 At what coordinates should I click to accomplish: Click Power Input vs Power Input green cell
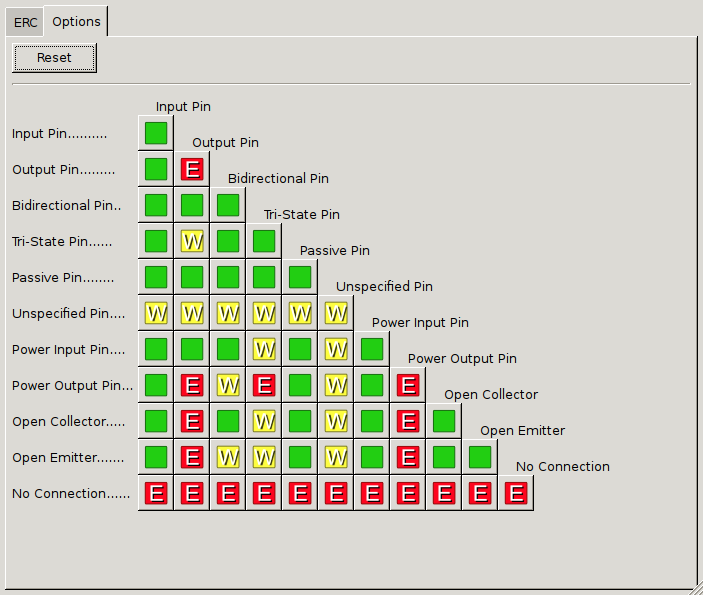372,349
